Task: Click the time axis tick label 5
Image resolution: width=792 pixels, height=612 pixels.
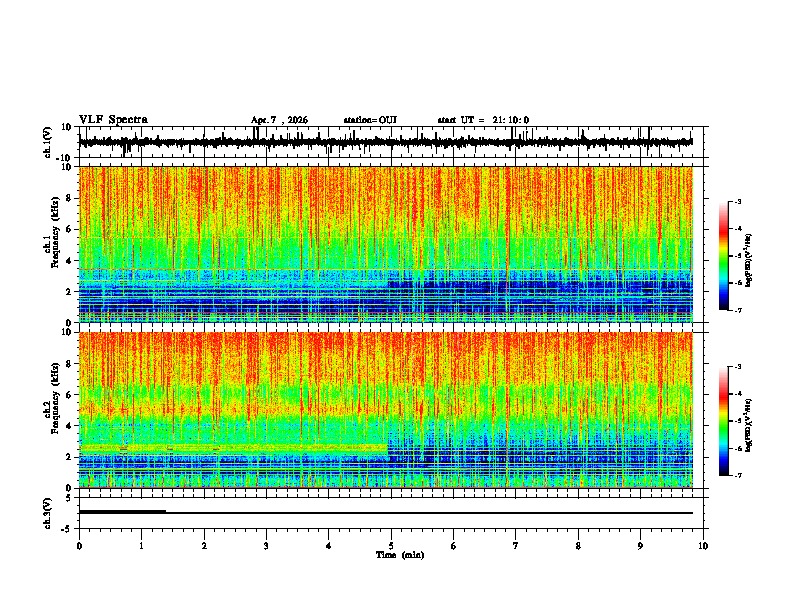Action: pos(391,546)
